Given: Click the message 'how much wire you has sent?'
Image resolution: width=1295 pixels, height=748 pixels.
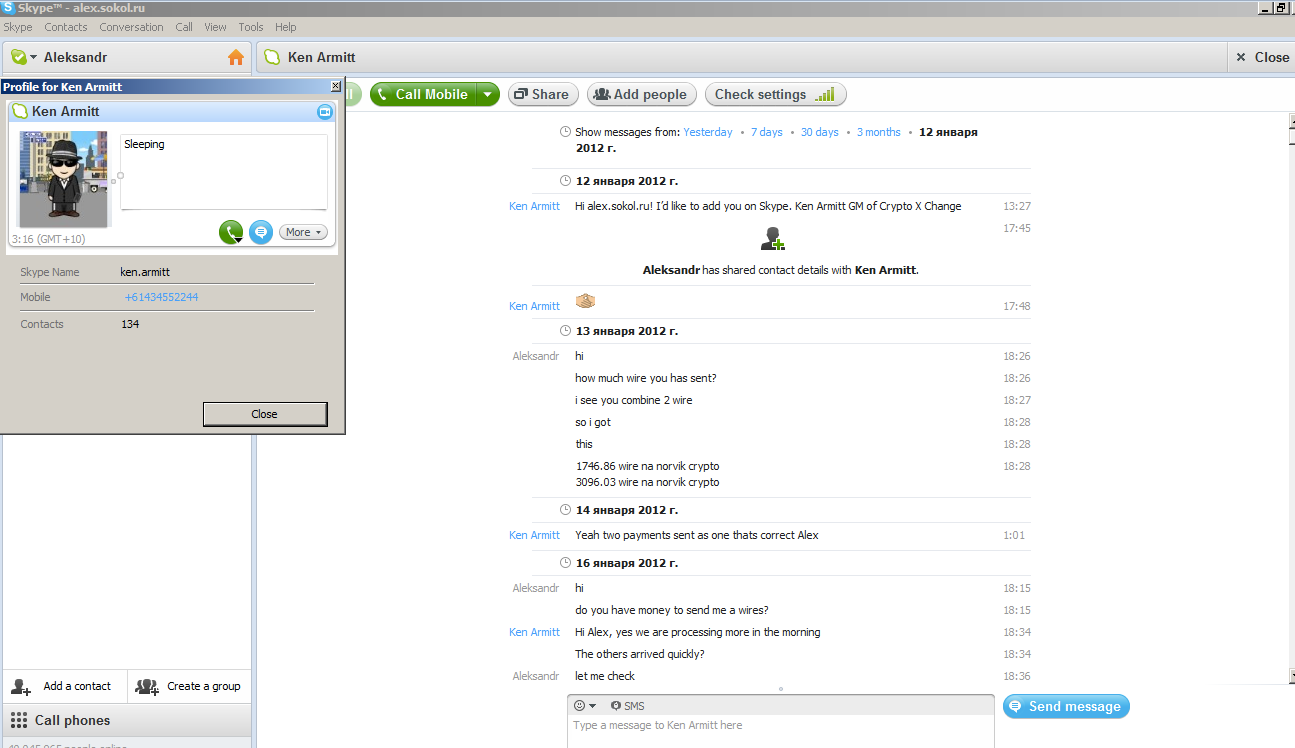Looking at the screenshot, I should [646, 378].
